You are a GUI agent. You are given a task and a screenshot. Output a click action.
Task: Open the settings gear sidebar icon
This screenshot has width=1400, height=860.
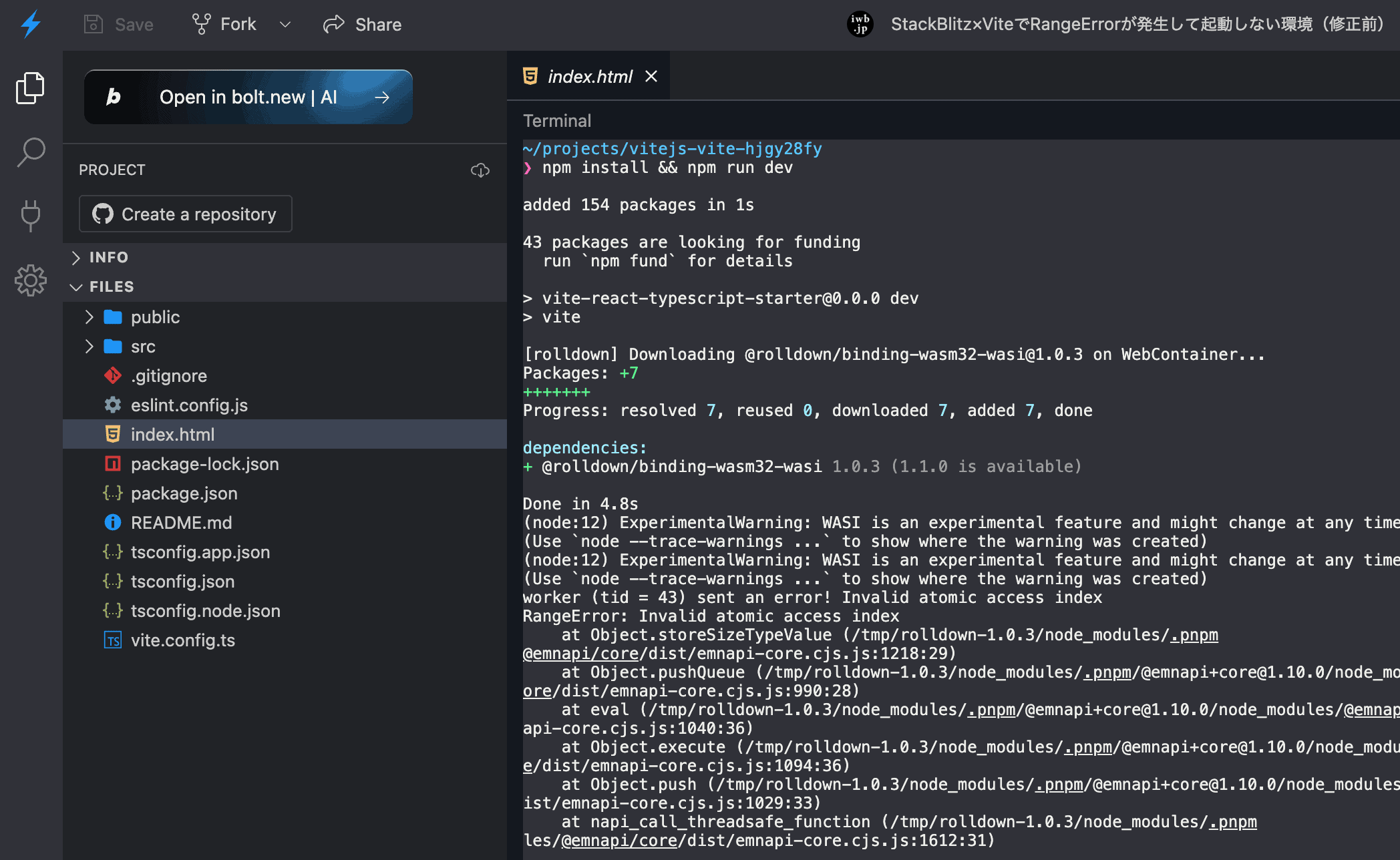pyautogui.click(x=31, y=280)
